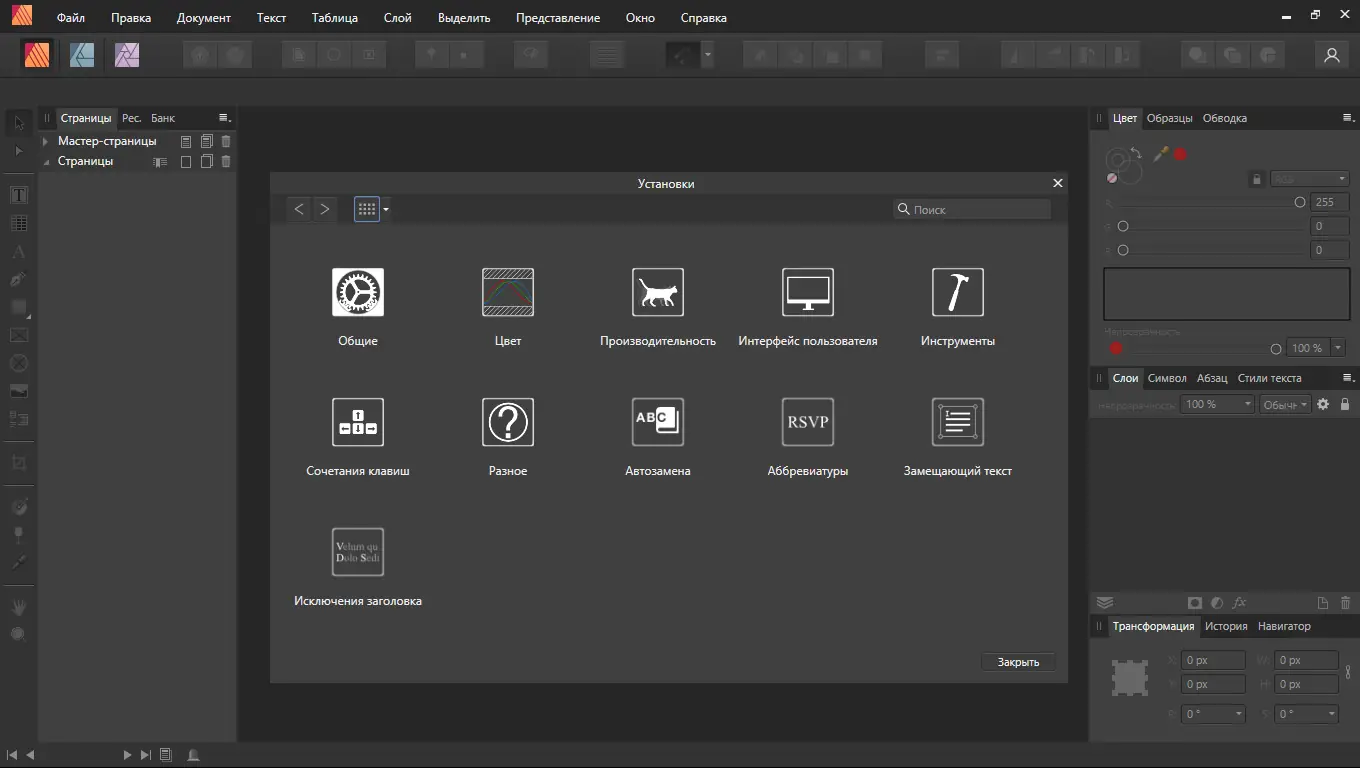Click the 255 color value field
This screenshot has width=1360, height=768.
pyautogui.click(x=1330, y=202)
